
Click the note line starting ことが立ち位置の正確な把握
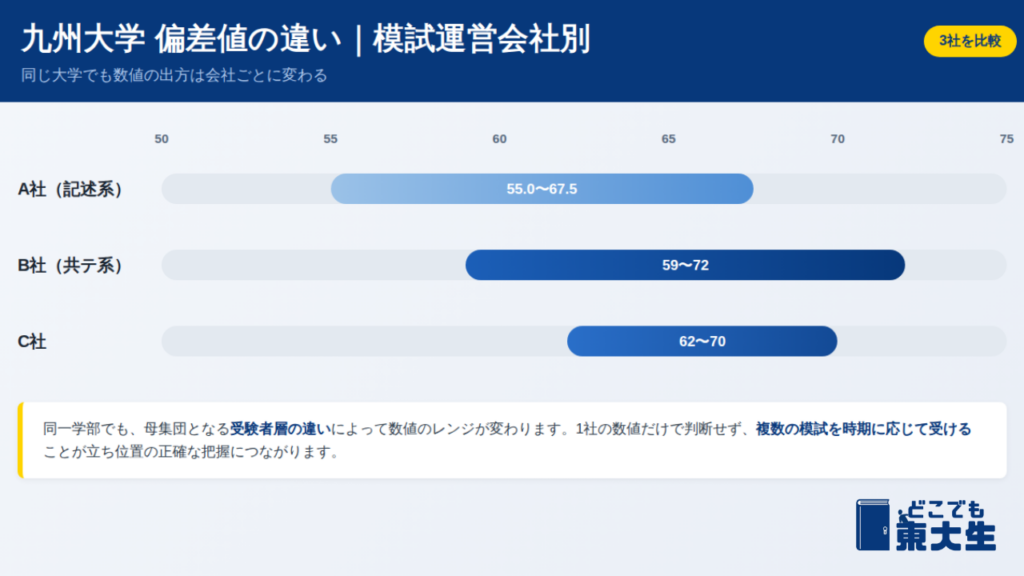(x=191, y=452)
